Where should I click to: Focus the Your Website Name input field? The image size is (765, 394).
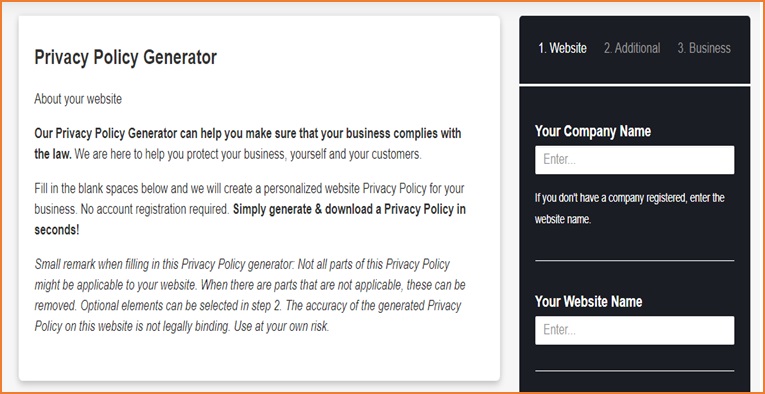tap(634, 330)
